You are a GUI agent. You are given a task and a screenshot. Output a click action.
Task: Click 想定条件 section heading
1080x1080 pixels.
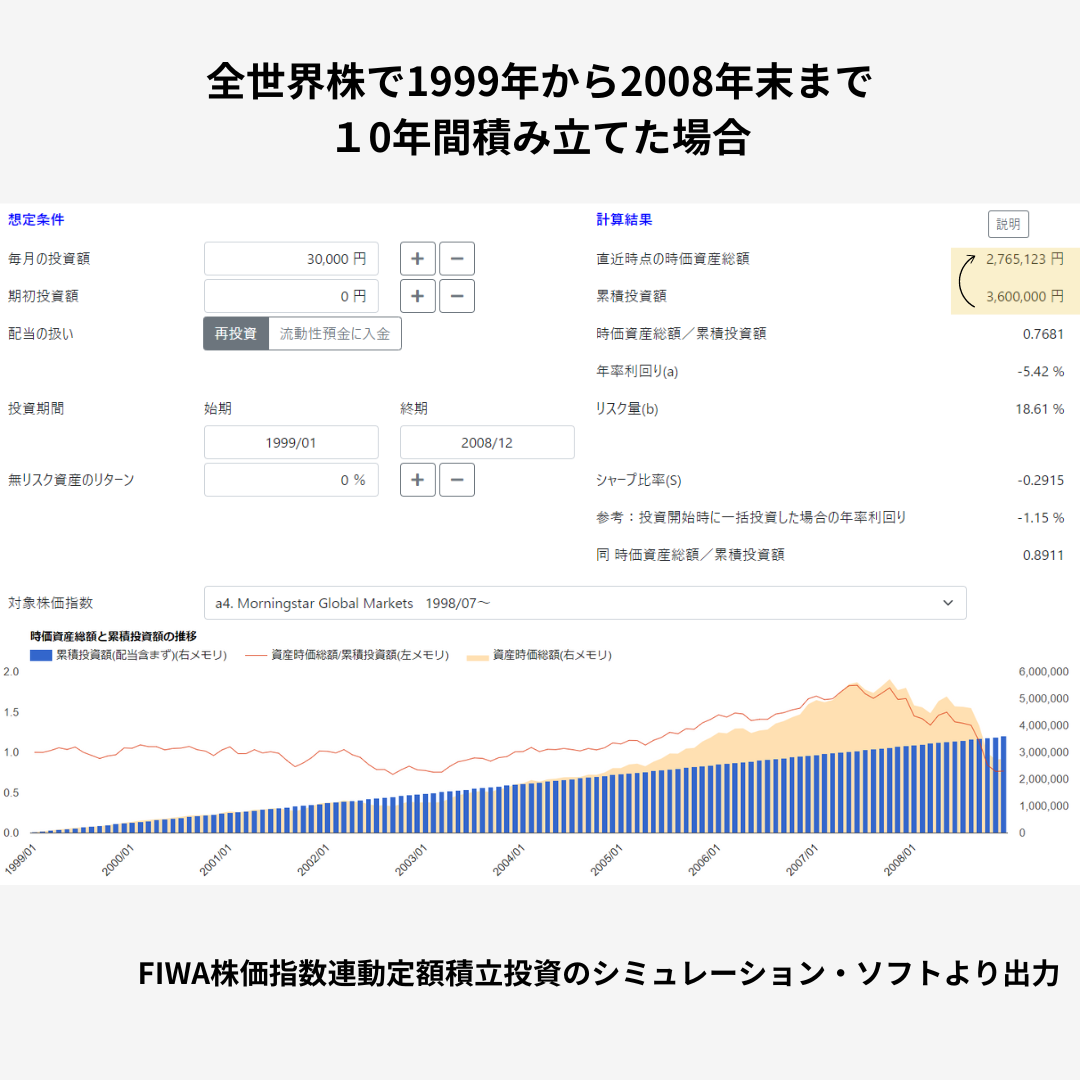point(36,220)
